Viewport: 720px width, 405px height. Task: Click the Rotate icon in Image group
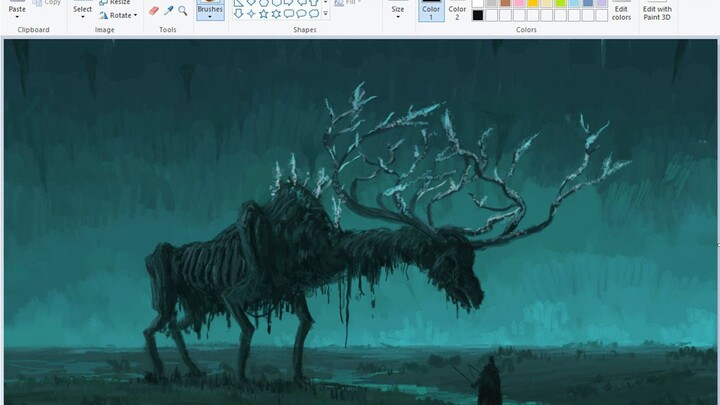(x=104, y=15)
